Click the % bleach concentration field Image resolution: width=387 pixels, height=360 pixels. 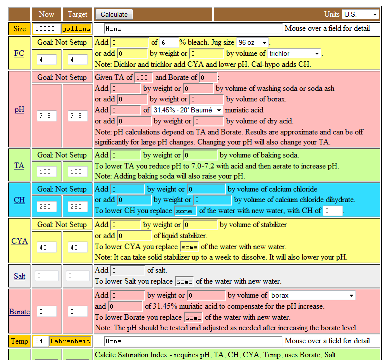click(x=169, y=43)
